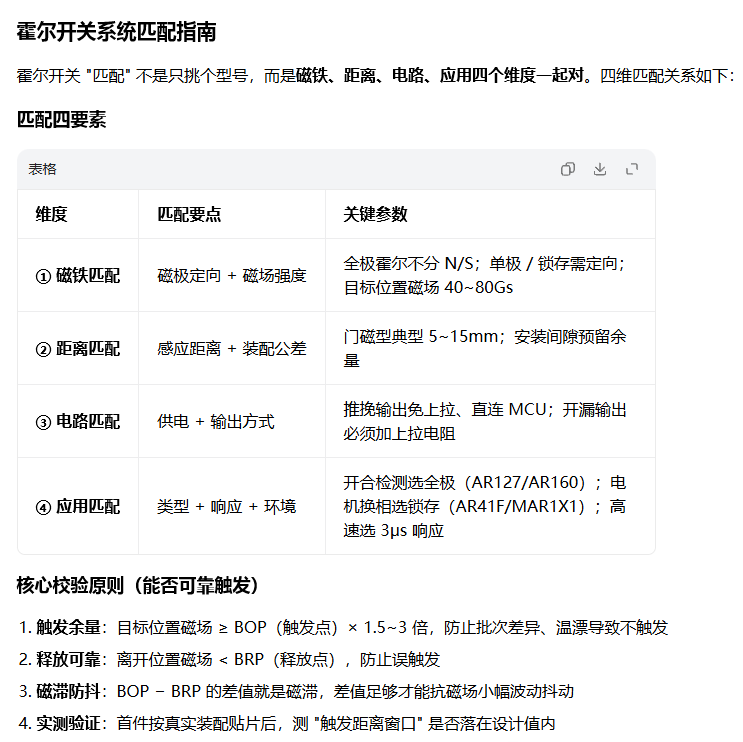Click list item 4 实测验证

click(287, 724)
